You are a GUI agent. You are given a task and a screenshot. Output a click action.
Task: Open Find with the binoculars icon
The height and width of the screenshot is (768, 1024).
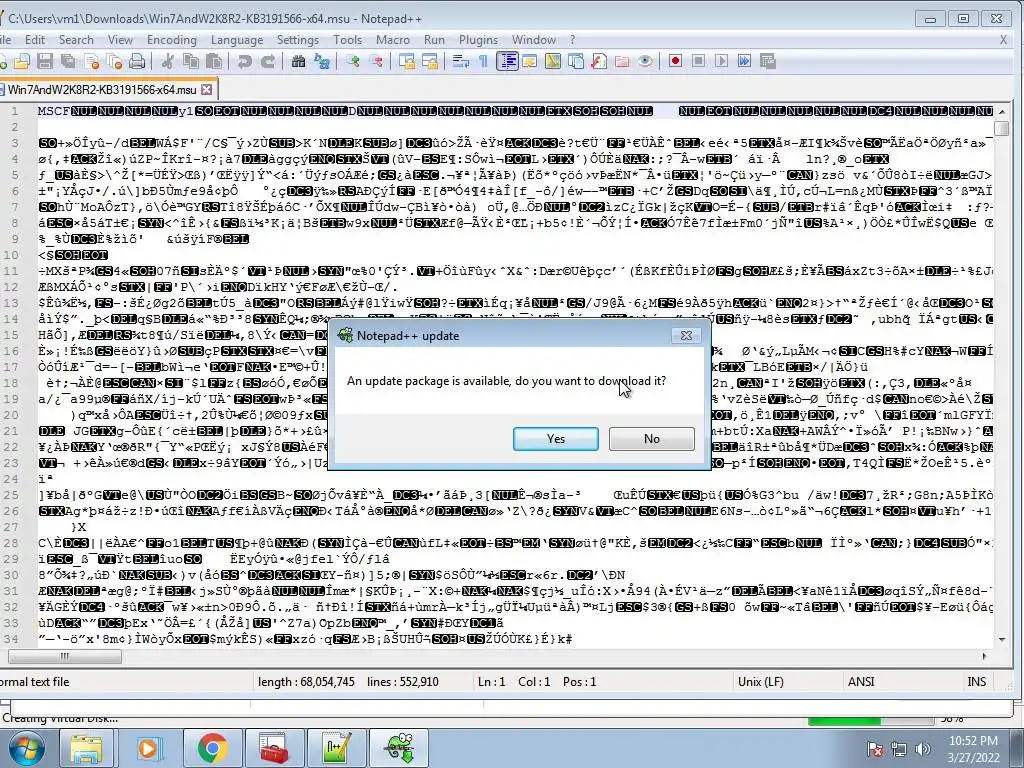298,61
